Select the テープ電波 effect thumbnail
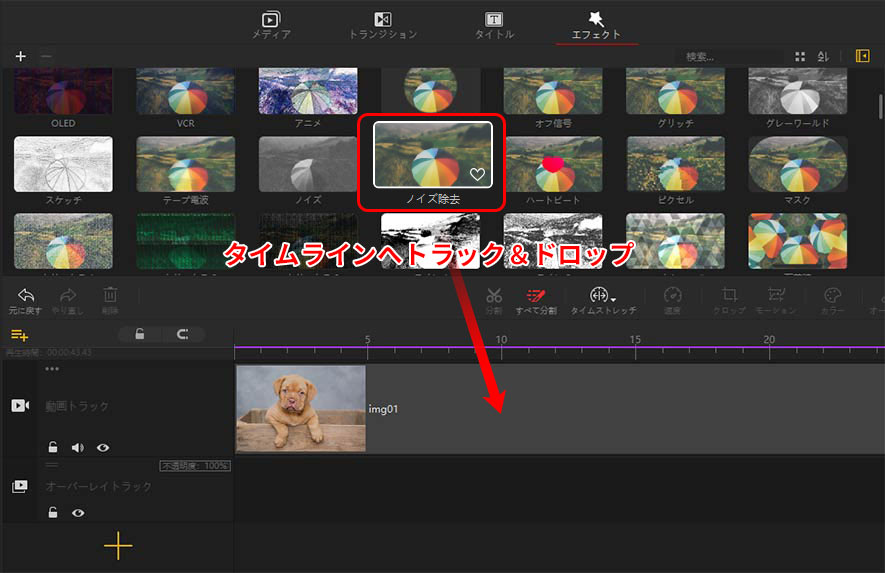The width and height of the screenshot is (885, 573). 186,164
